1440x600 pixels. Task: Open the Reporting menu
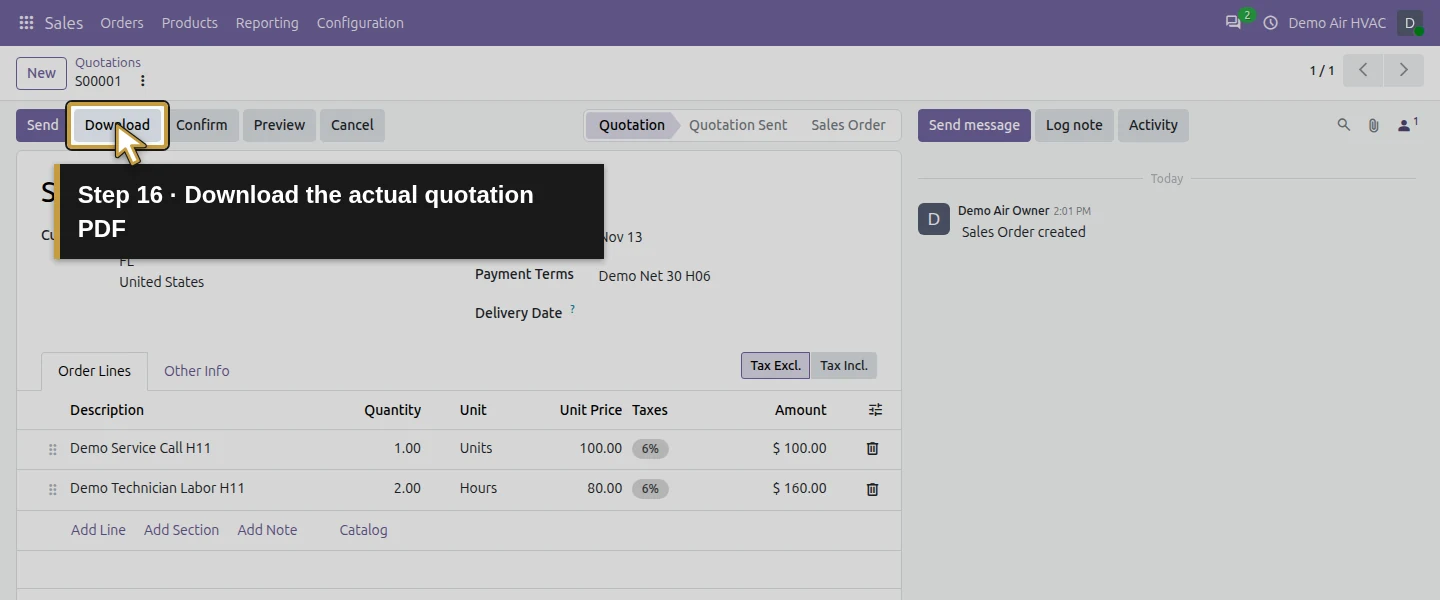coord(267,23)
